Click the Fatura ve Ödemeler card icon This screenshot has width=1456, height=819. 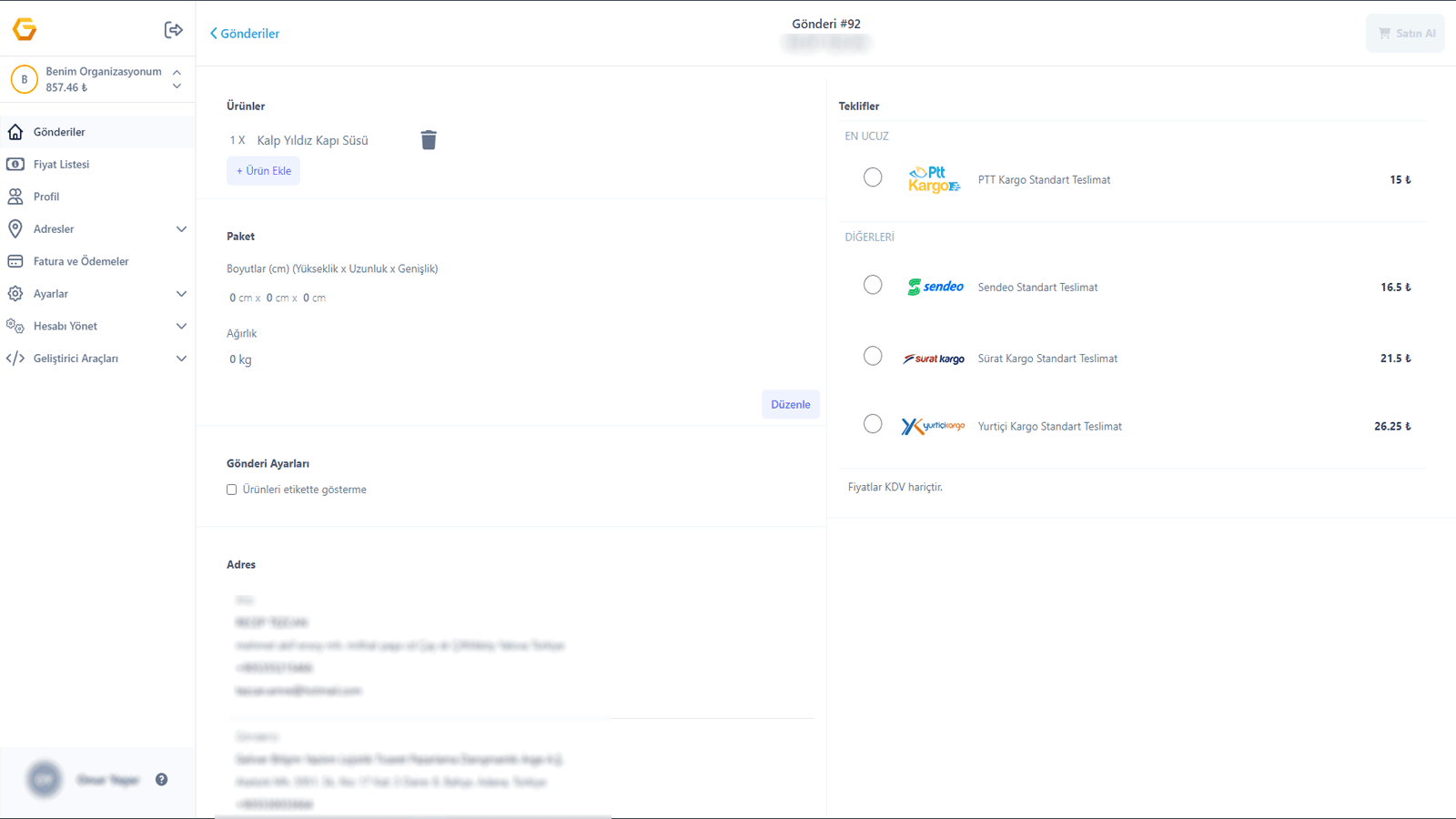tap(15, 261)
